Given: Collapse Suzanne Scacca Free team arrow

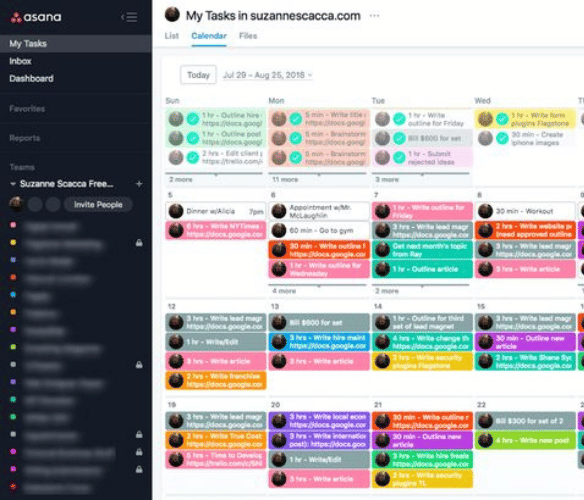Looking at the screenshot, I should click(x=13, y=184).
